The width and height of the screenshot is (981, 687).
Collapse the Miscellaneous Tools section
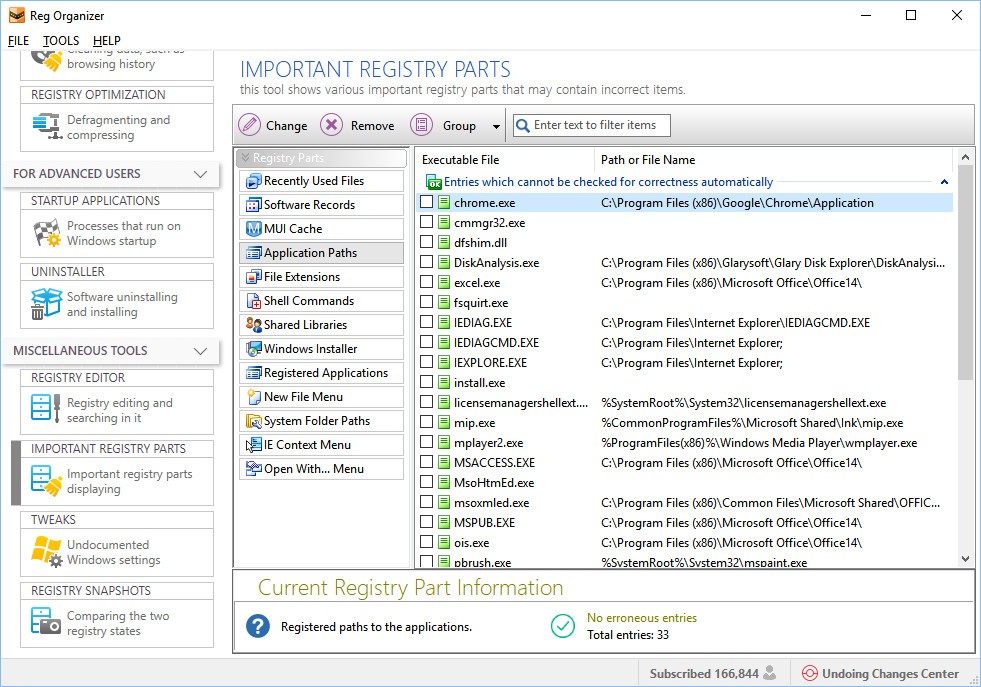point(200,351)
